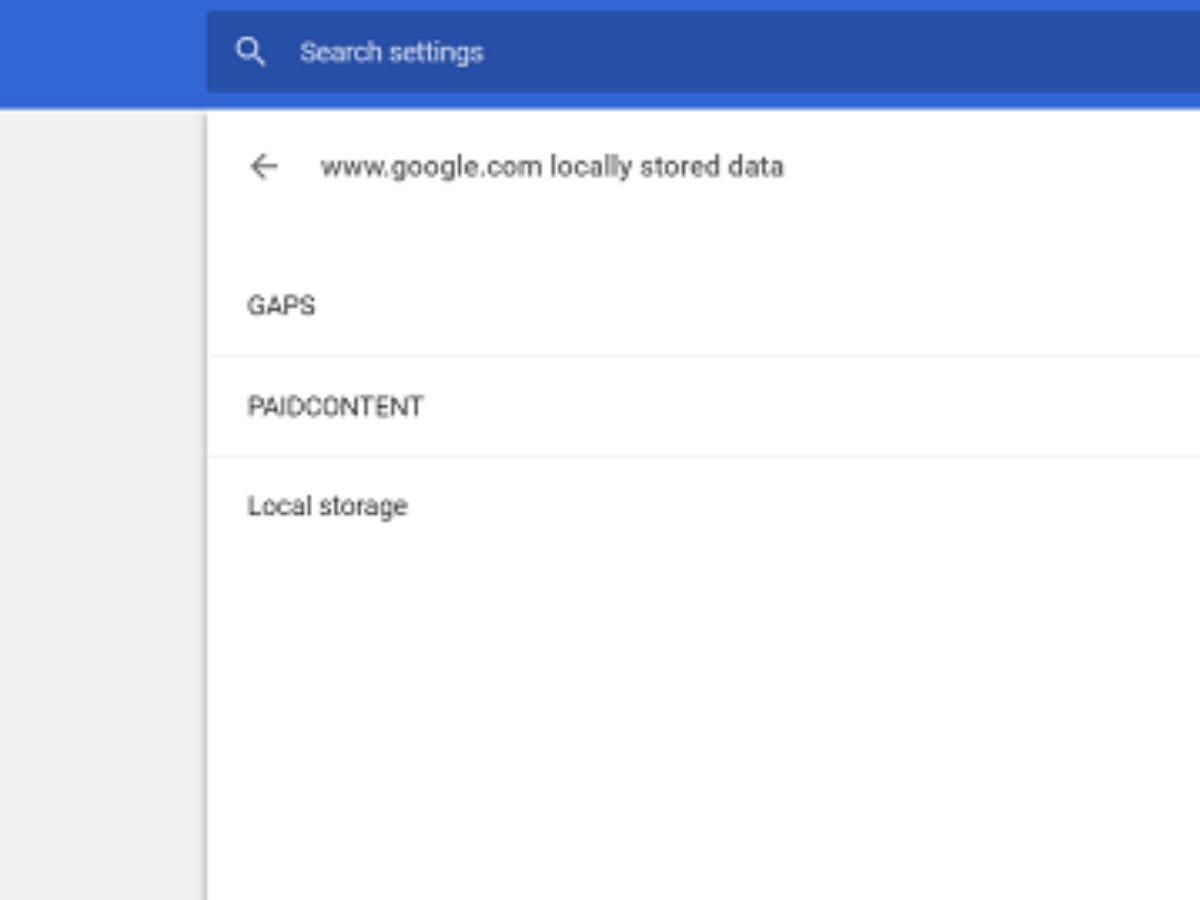This screenshot has height=900, width=1200.
Task: Focus the Search settings field
Action: pos(700,52)
